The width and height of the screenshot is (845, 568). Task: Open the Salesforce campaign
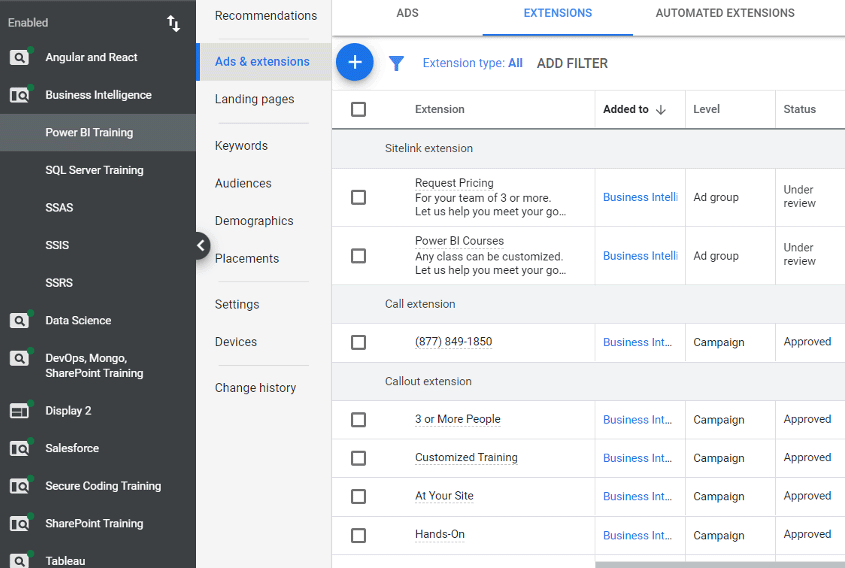pos(72,448)
